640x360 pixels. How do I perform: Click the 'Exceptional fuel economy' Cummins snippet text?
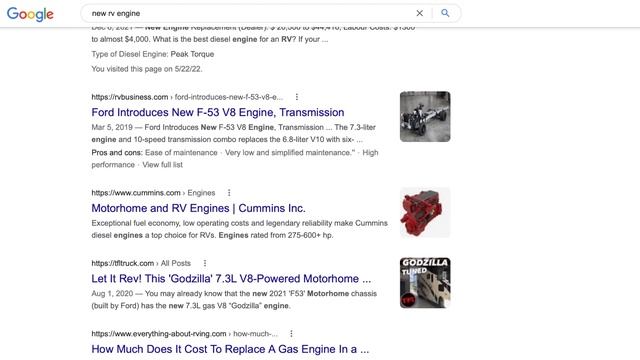pyautogui.click(x=240, y=229)
